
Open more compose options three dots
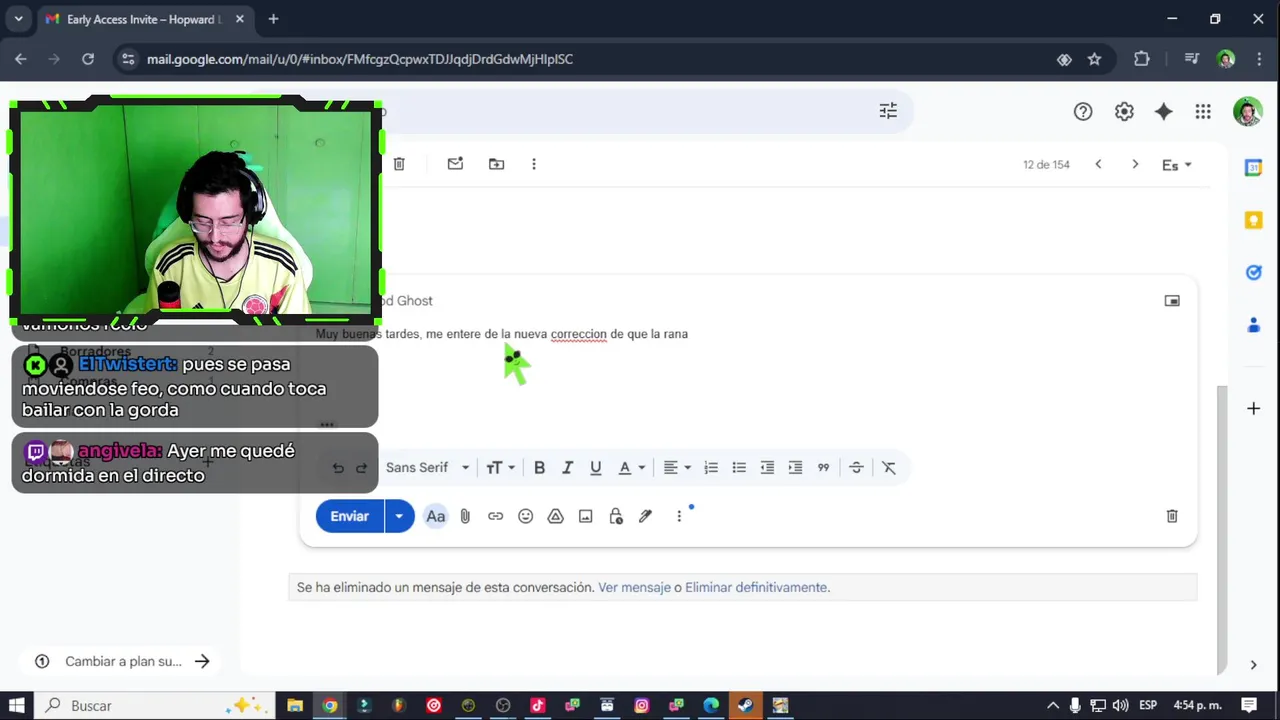(x=679, y=516)
